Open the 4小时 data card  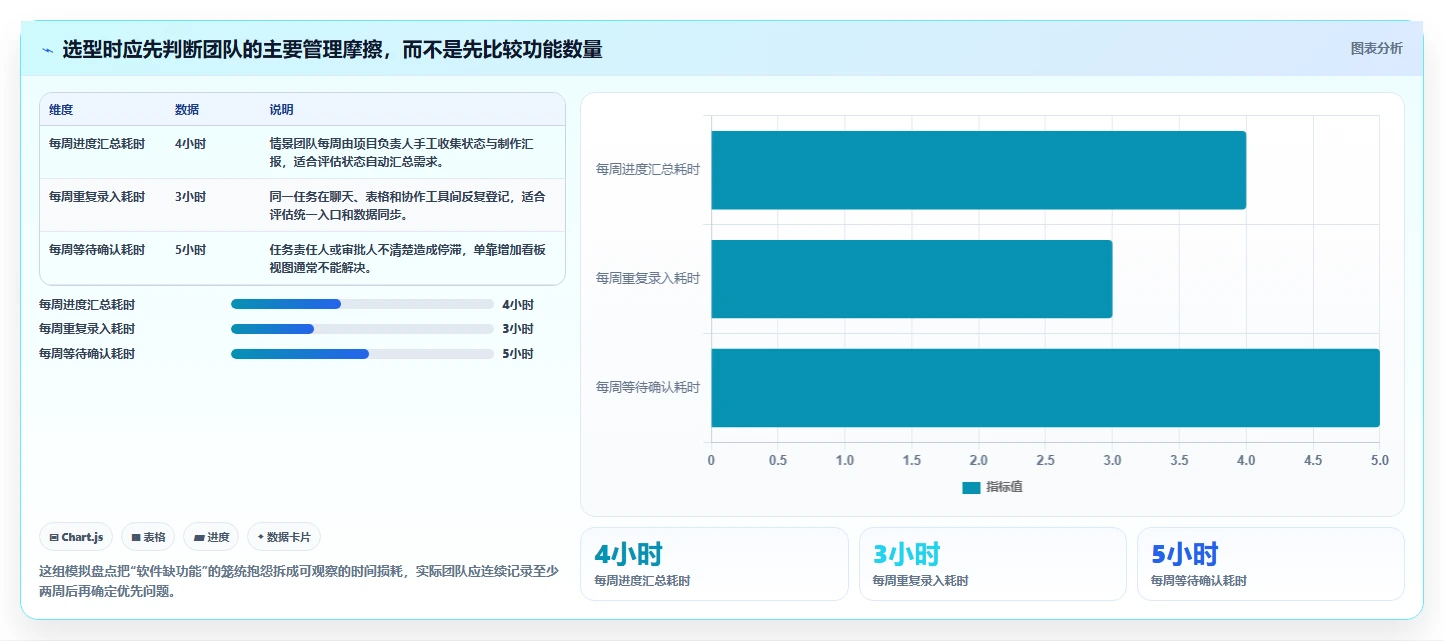point(714,564)
